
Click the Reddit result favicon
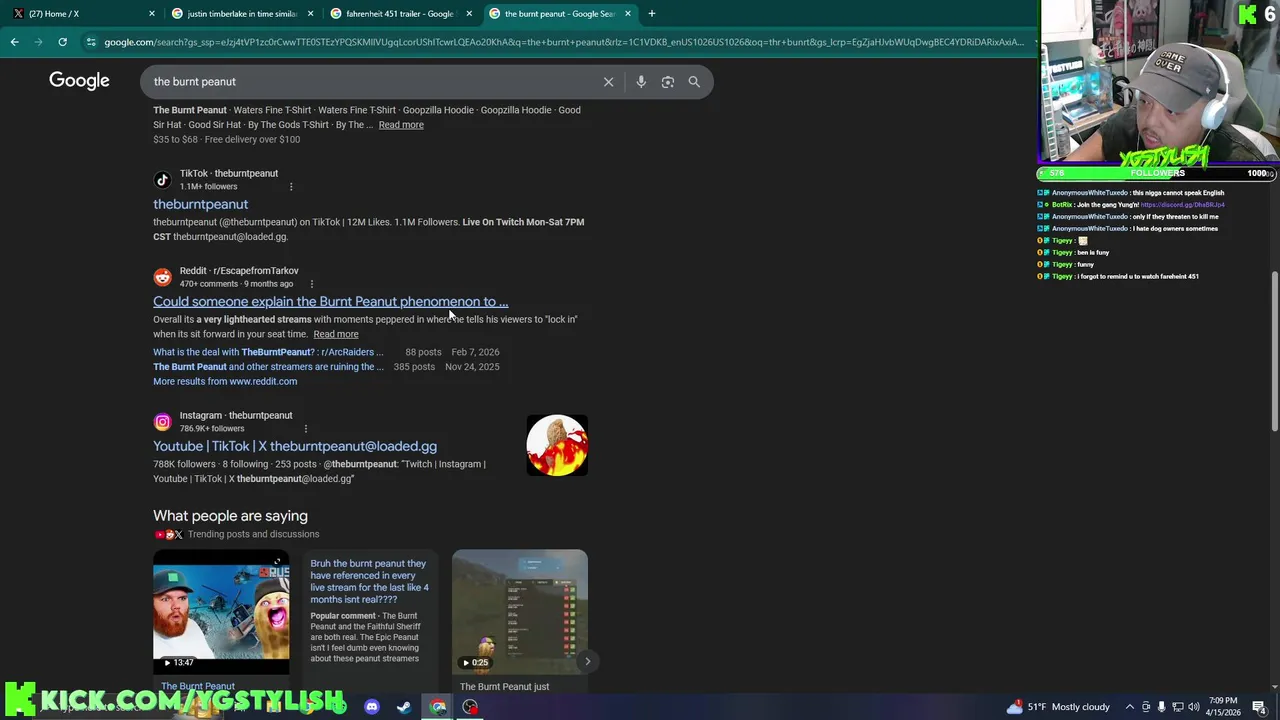[162, 277]
